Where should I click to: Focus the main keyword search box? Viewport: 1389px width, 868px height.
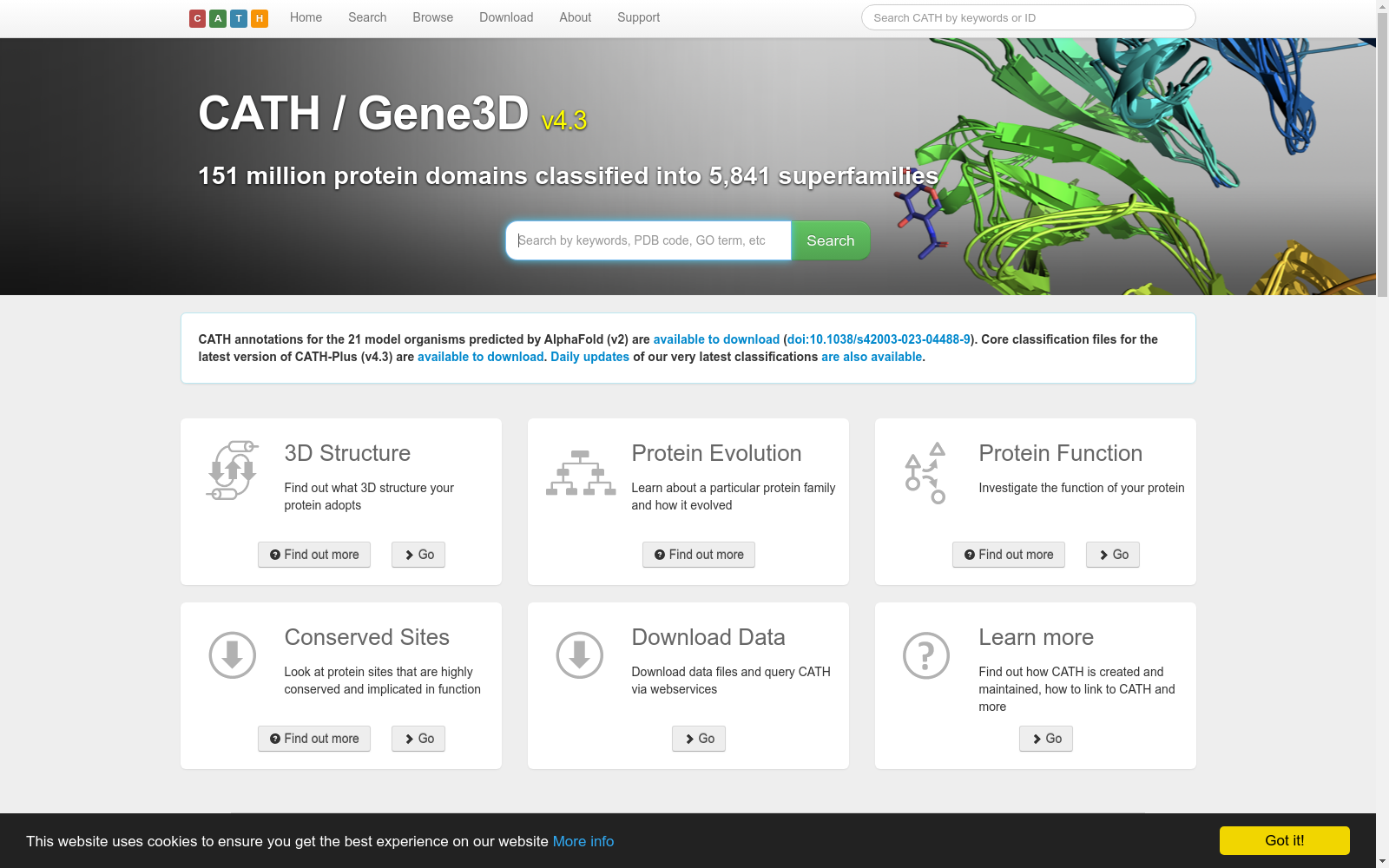(648, 240)
